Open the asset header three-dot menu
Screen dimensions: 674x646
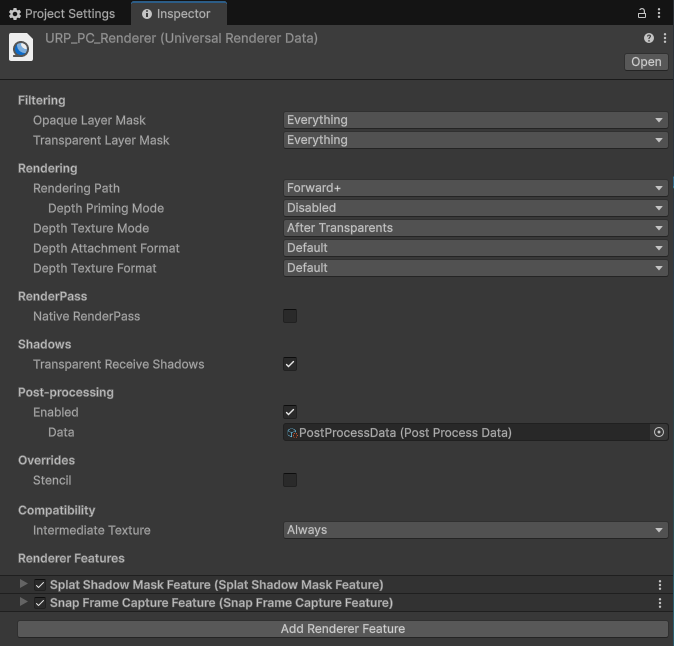pos(665,38)
